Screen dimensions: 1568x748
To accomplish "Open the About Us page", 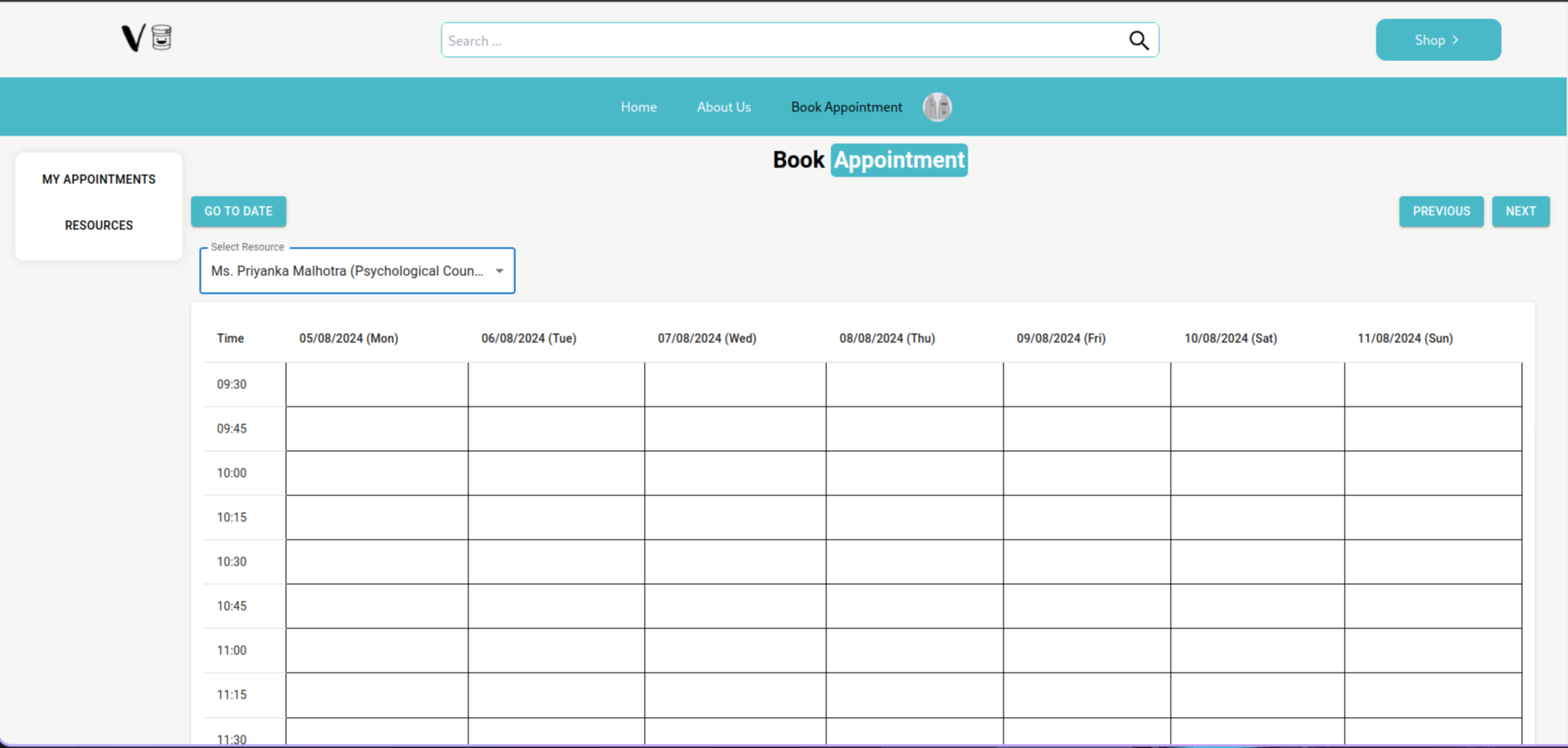I will [723, 107].
